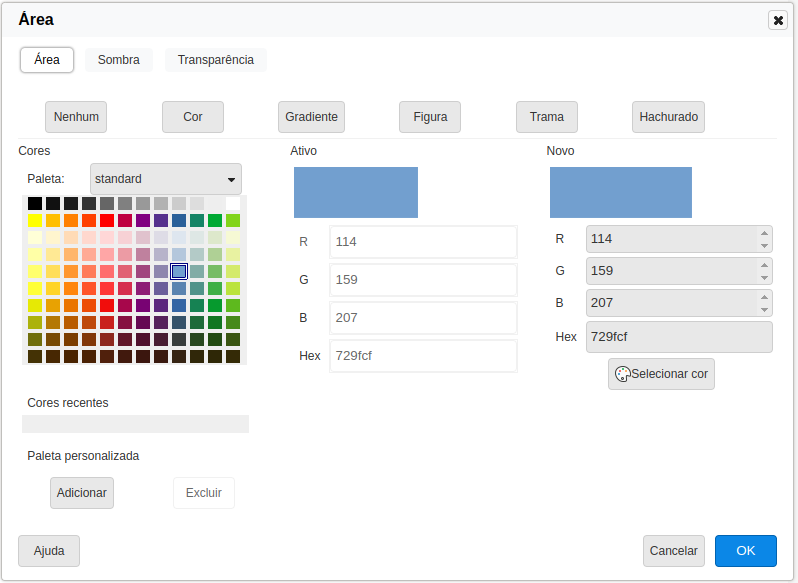Switch to the Sombra tab
Viewport: 798px width, 583px height.
click(x=119, y=60)
